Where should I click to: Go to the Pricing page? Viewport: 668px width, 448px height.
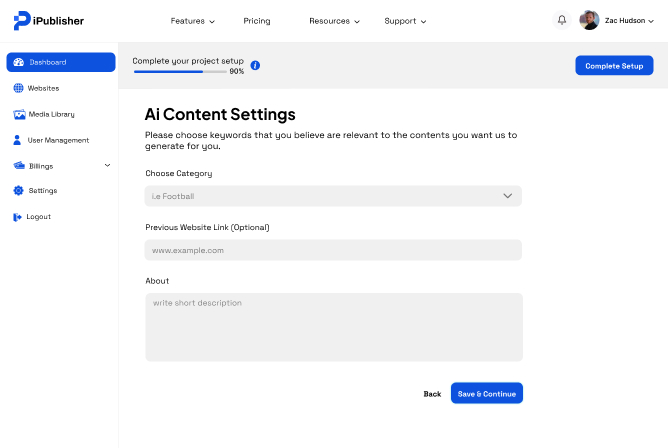pos(256,21)
